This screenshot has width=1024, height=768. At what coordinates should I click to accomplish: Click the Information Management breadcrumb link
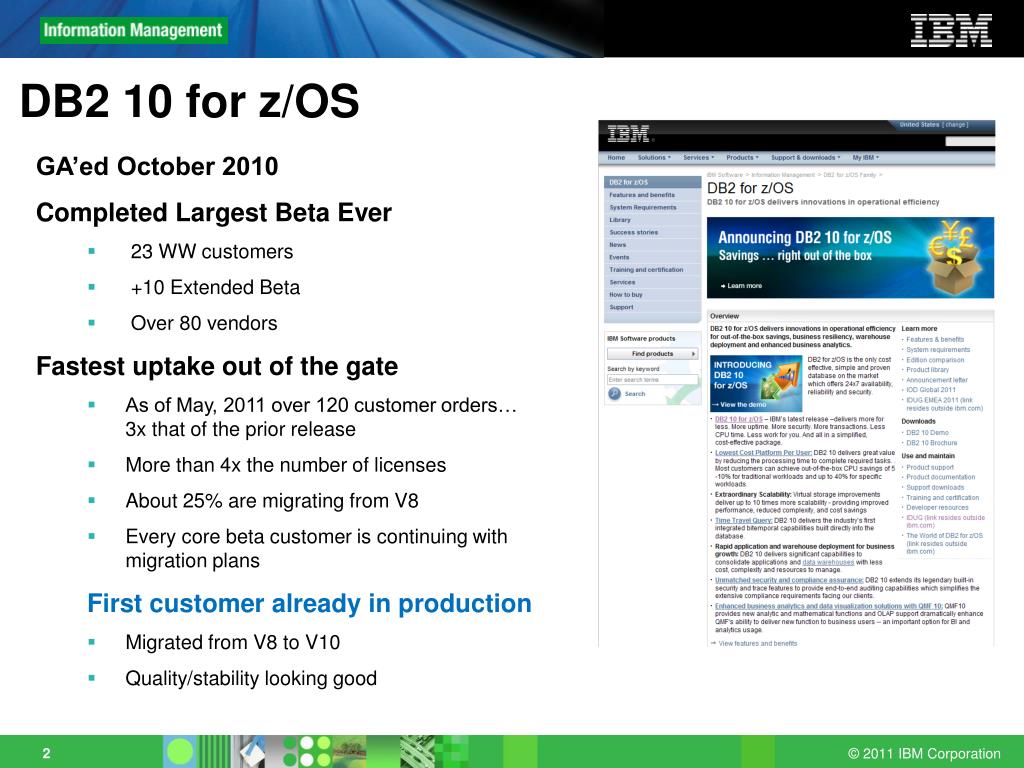(783, 175)
